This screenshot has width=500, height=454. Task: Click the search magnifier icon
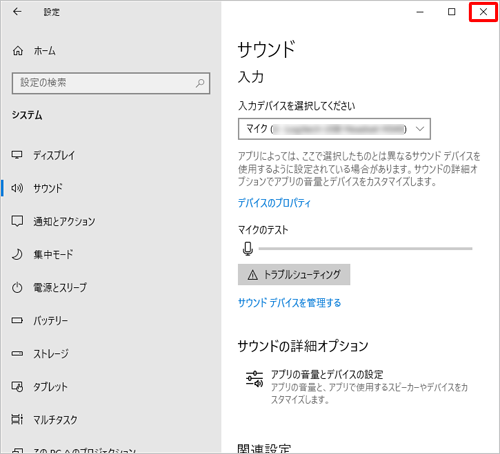coord(200,83)
